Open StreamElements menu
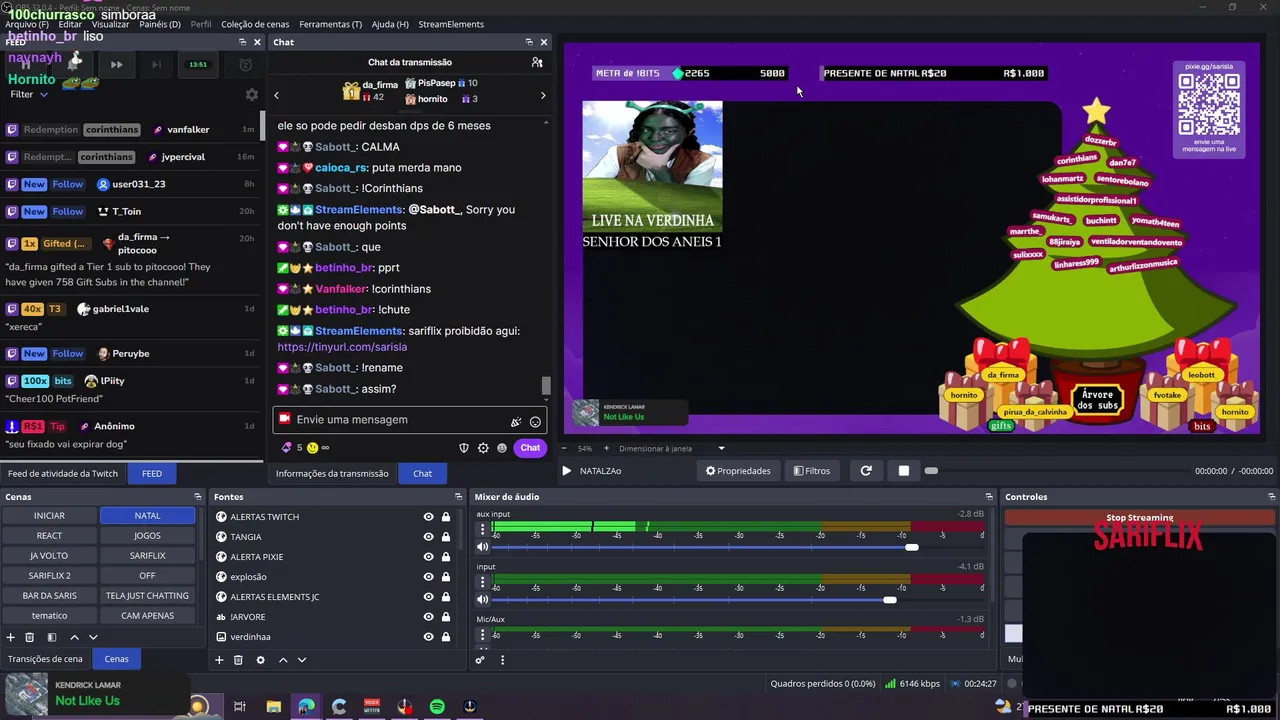The height and width of the screenshot is (720, 1280). click(451, 24)
